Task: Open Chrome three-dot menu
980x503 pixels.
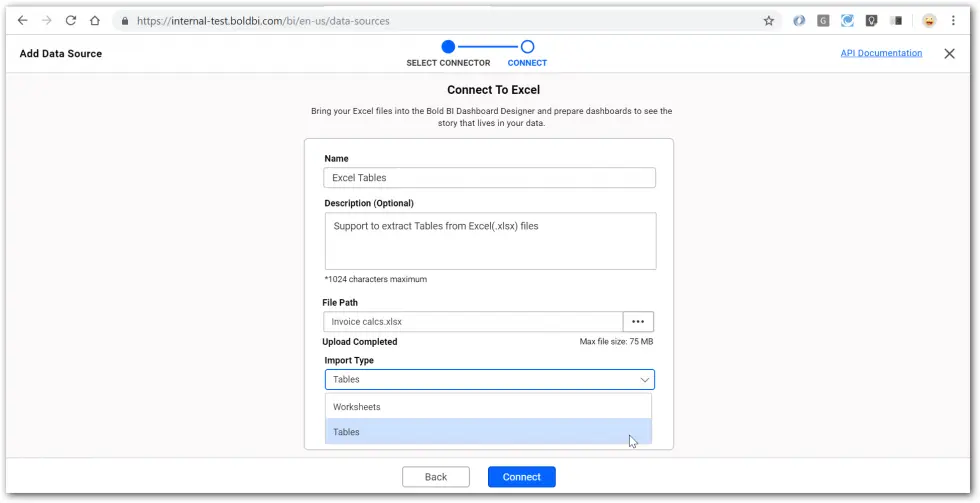Action: click(x=955, y=20)
